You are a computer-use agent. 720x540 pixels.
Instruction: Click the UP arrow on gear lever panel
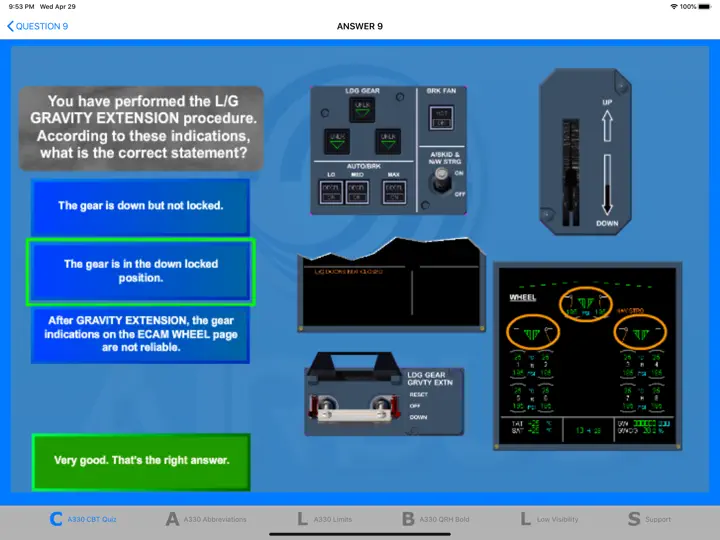click(607, 126)
